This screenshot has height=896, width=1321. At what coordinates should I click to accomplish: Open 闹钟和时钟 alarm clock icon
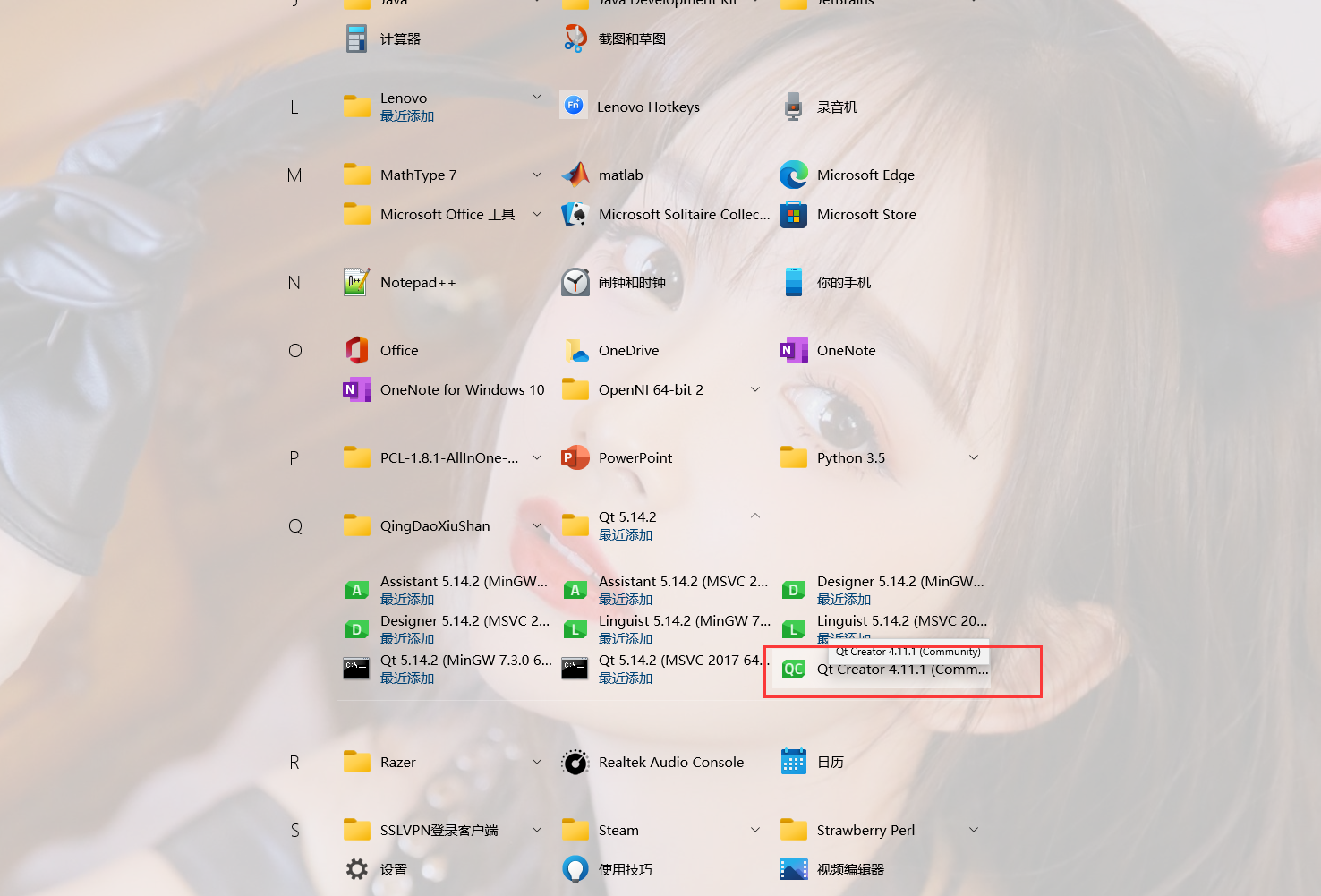(575, 282)
